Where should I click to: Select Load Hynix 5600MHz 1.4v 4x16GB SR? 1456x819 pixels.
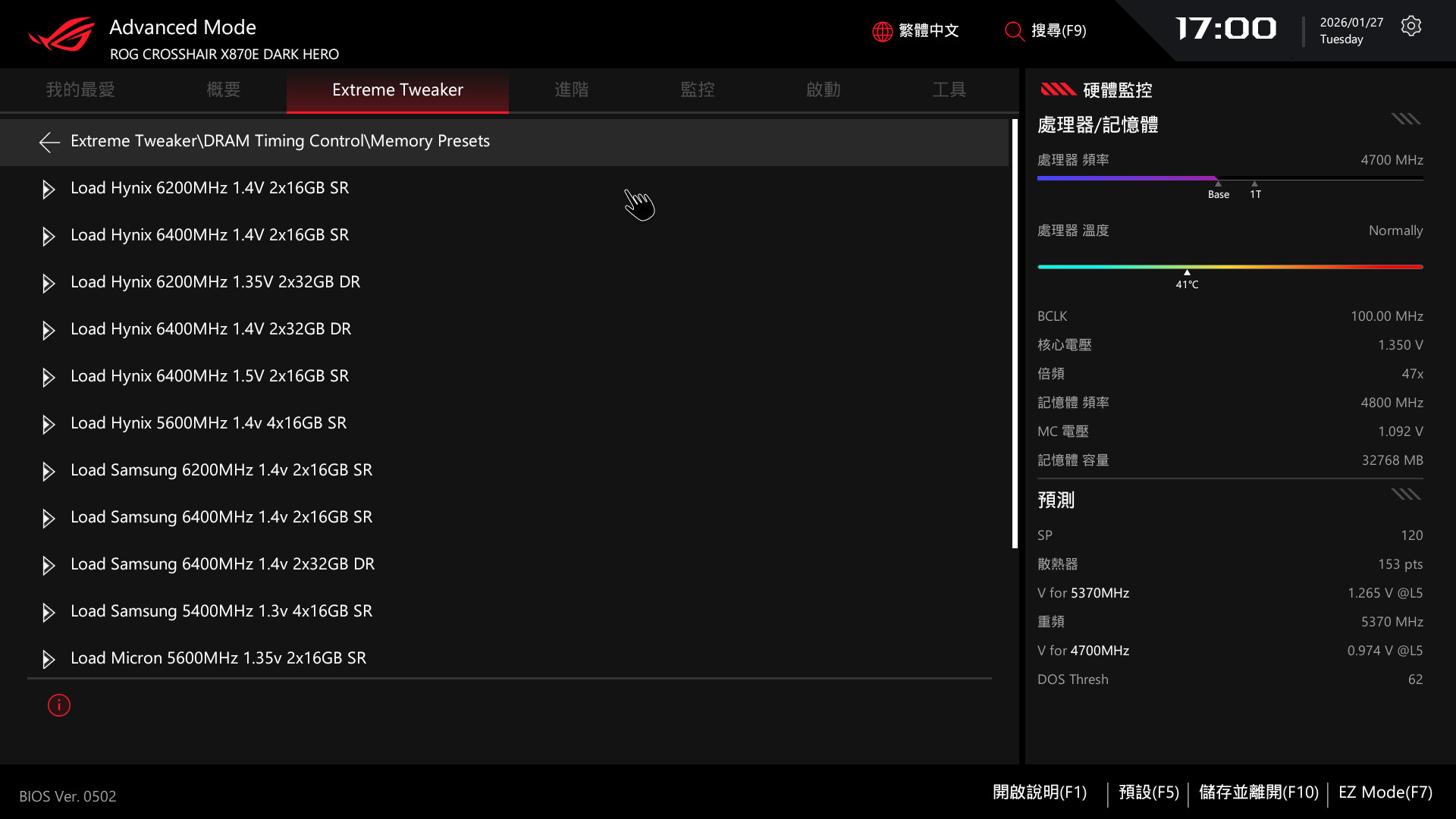[209, 423]
